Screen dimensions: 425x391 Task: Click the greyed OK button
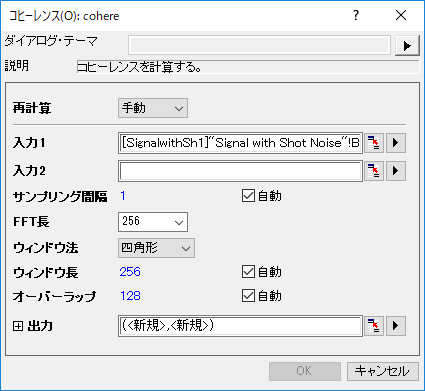(x=305, y=371)
